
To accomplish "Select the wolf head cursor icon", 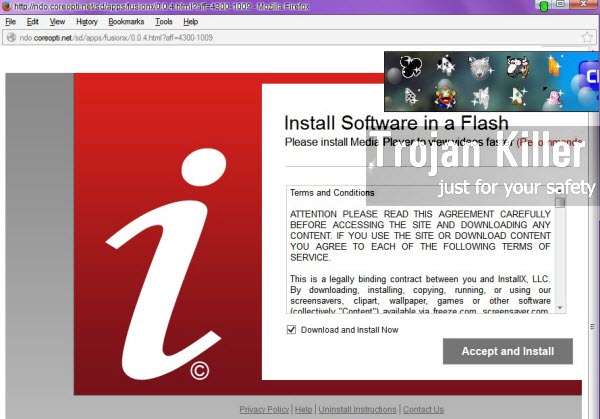I will (480, 68).
